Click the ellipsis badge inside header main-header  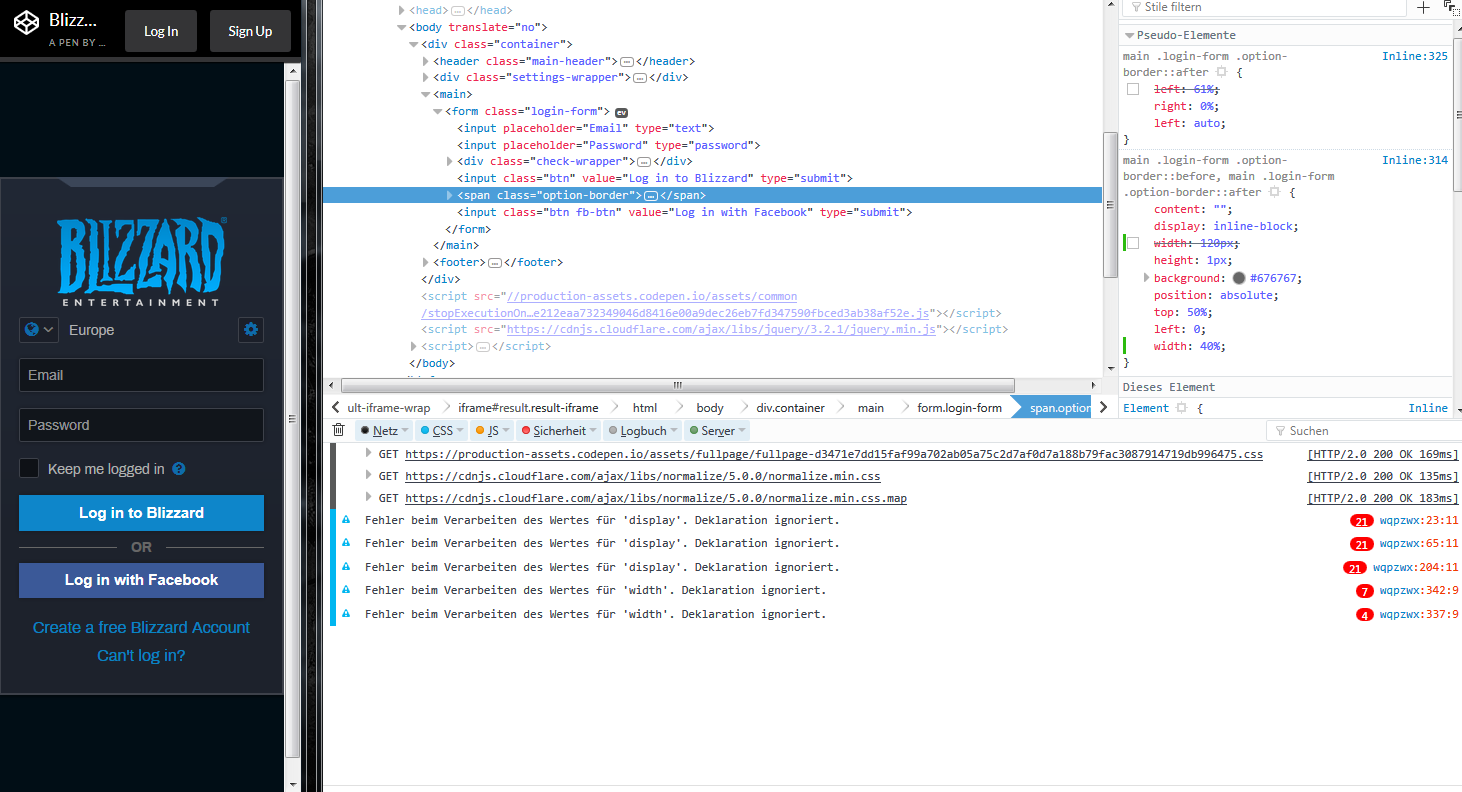tap(626, 61)
